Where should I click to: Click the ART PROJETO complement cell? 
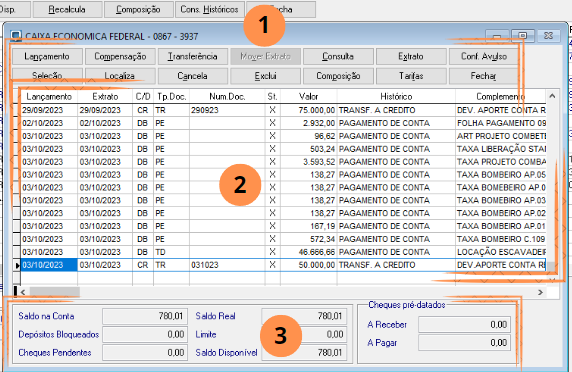501,136
